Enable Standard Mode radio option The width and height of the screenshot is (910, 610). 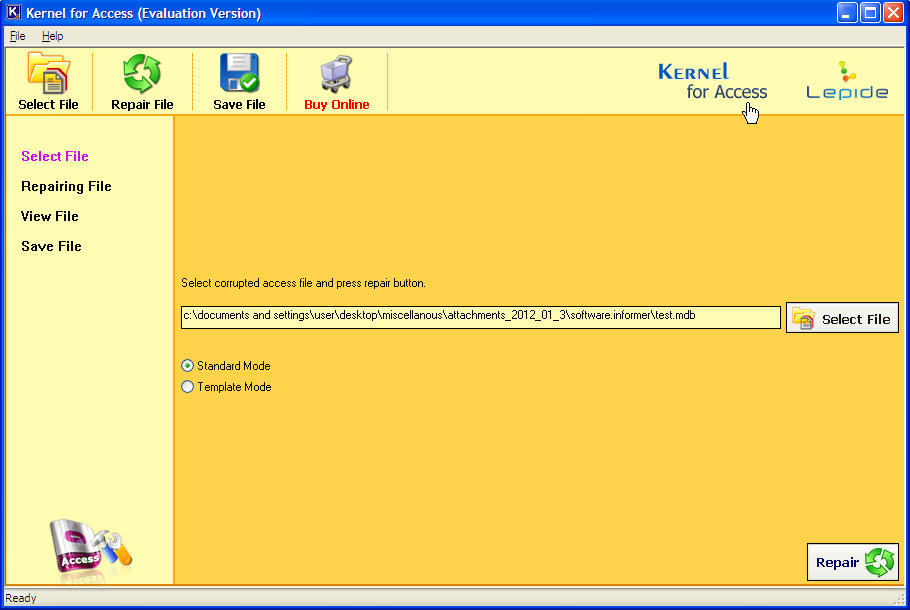click(188, 366)
